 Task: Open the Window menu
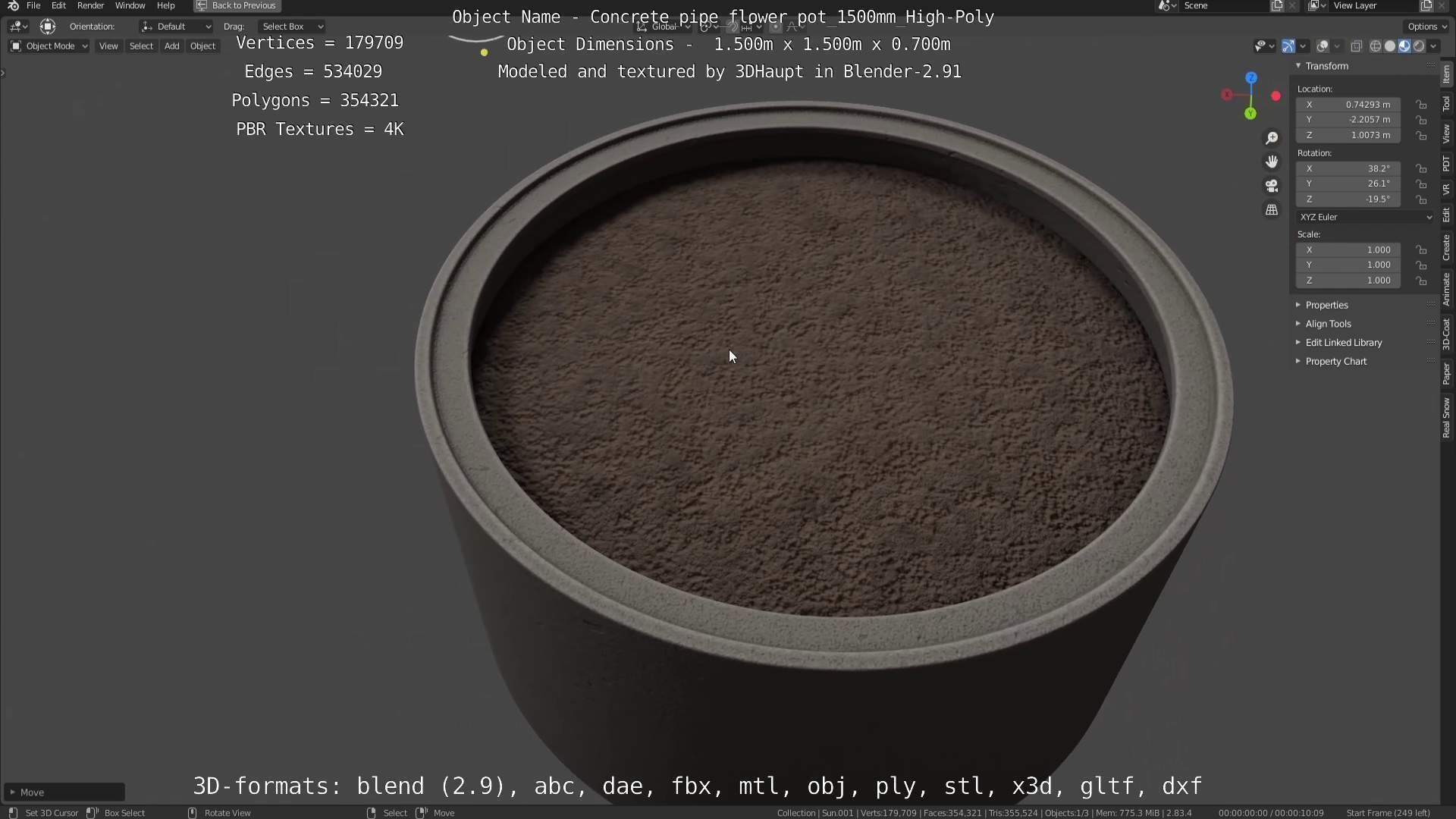click(x=130, y=5)
